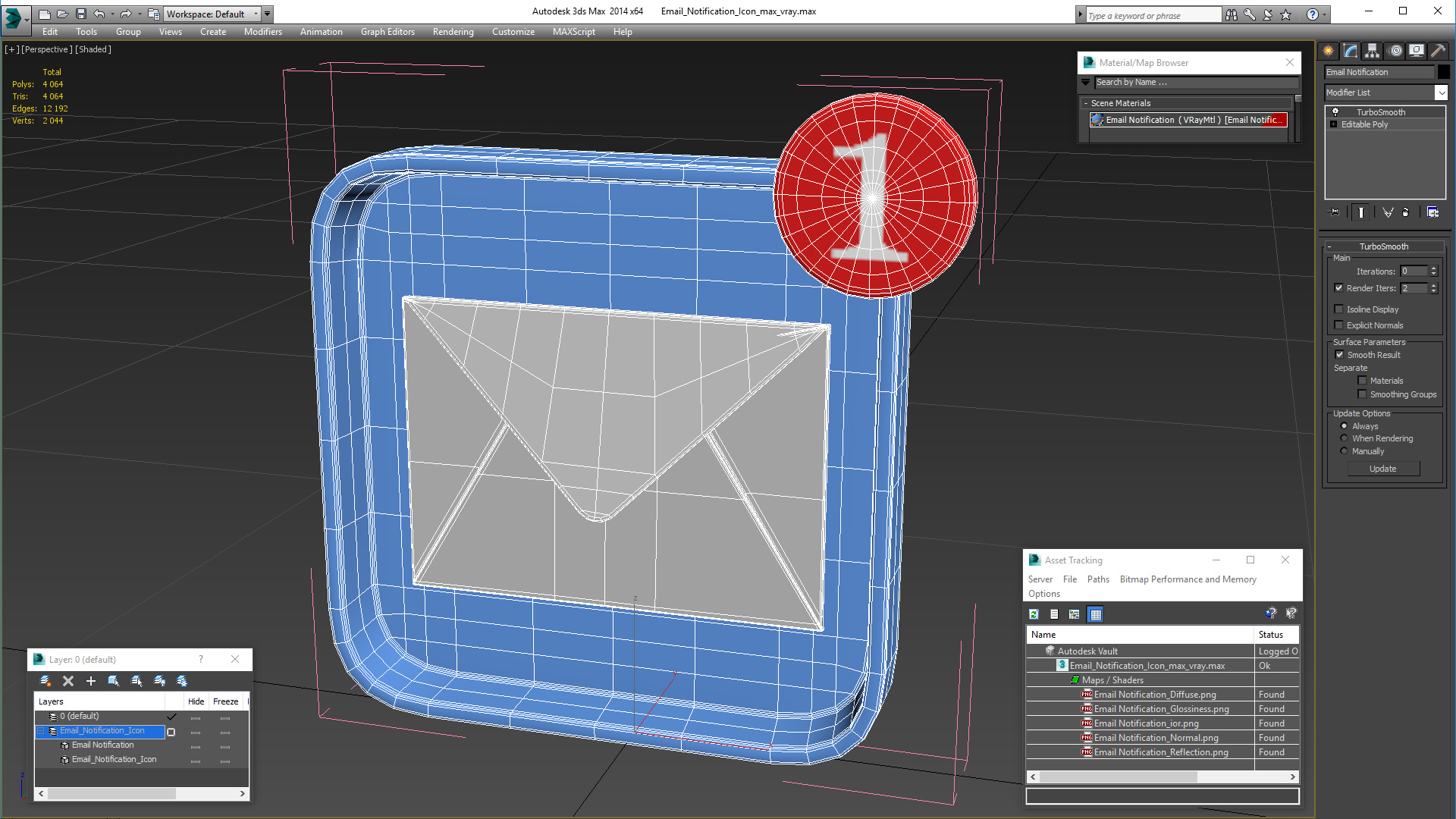Open Bitmap Performance and Memory menu
Image resolution: width=1456 pixels, height=819 pixels.
(x=1188, y=579)
